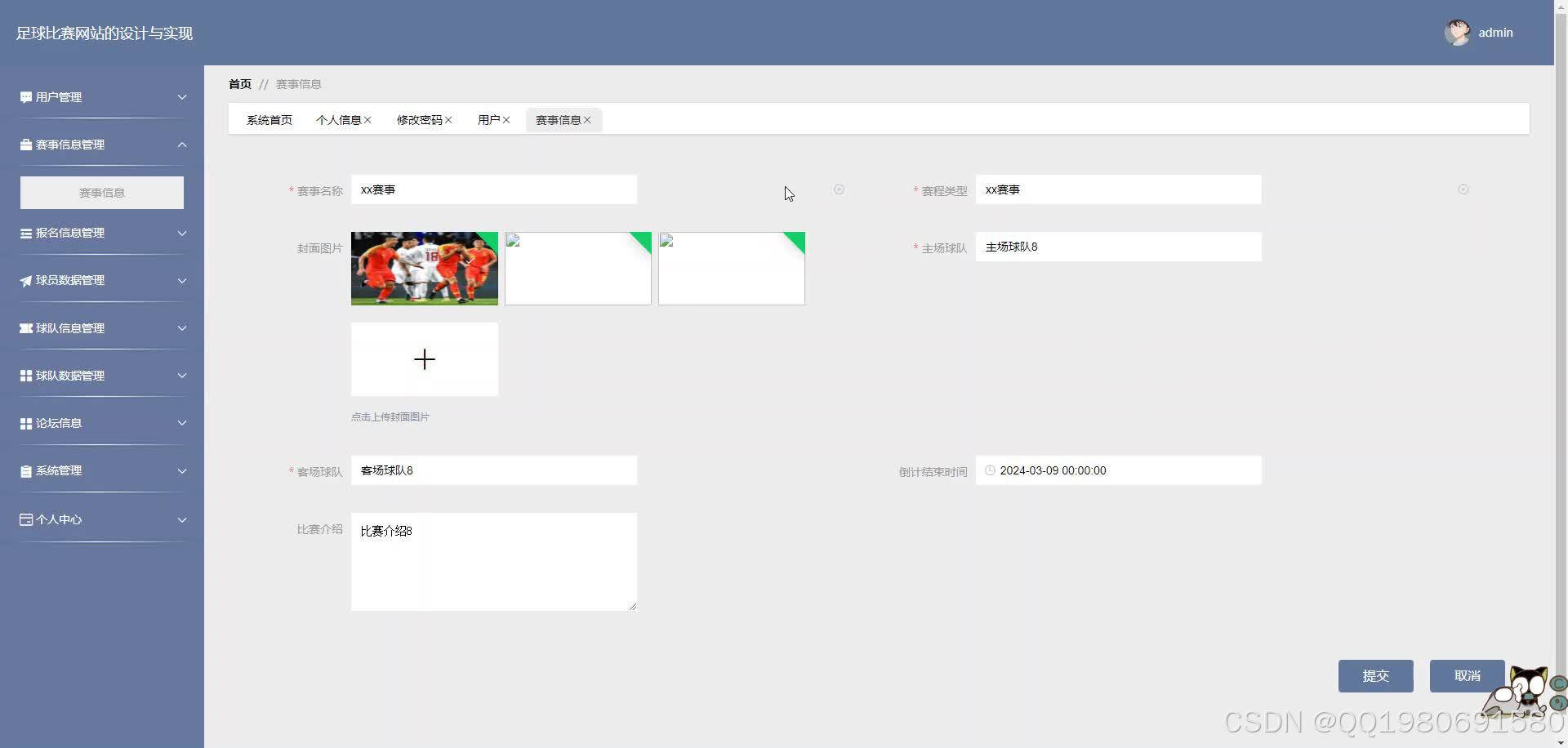Select the 球员数据管理 rocket icon
The width and height of the screenshot is (1568, 748).
point(24,280)
